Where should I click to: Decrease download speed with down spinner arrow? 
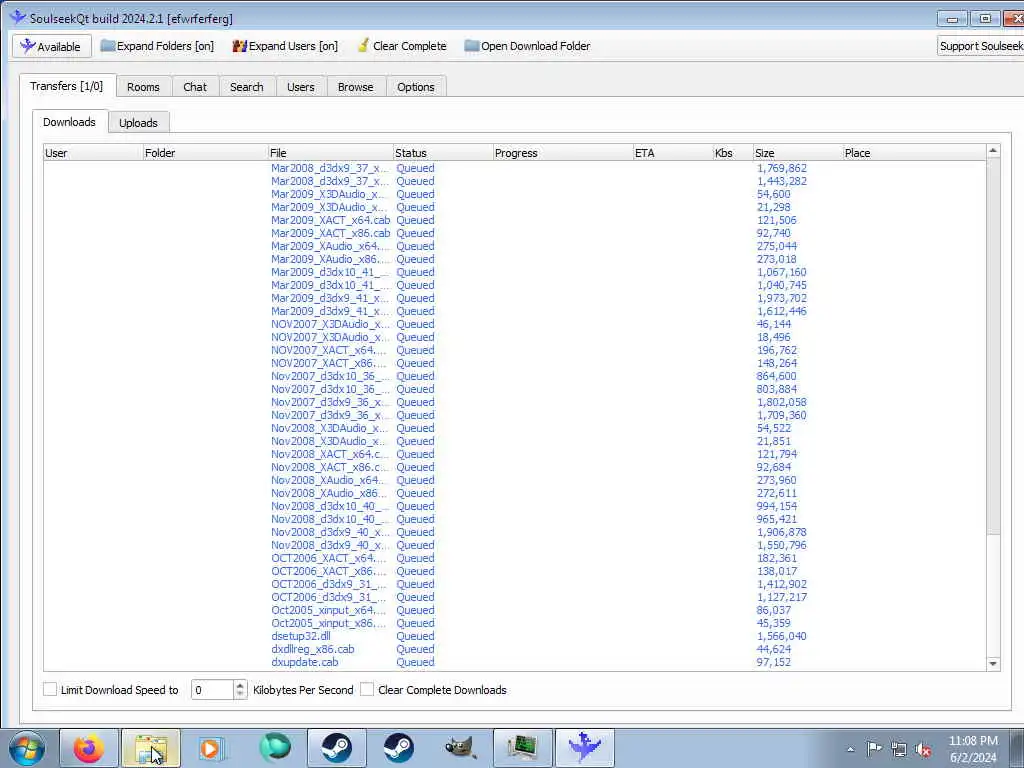[x=240, y=694]
